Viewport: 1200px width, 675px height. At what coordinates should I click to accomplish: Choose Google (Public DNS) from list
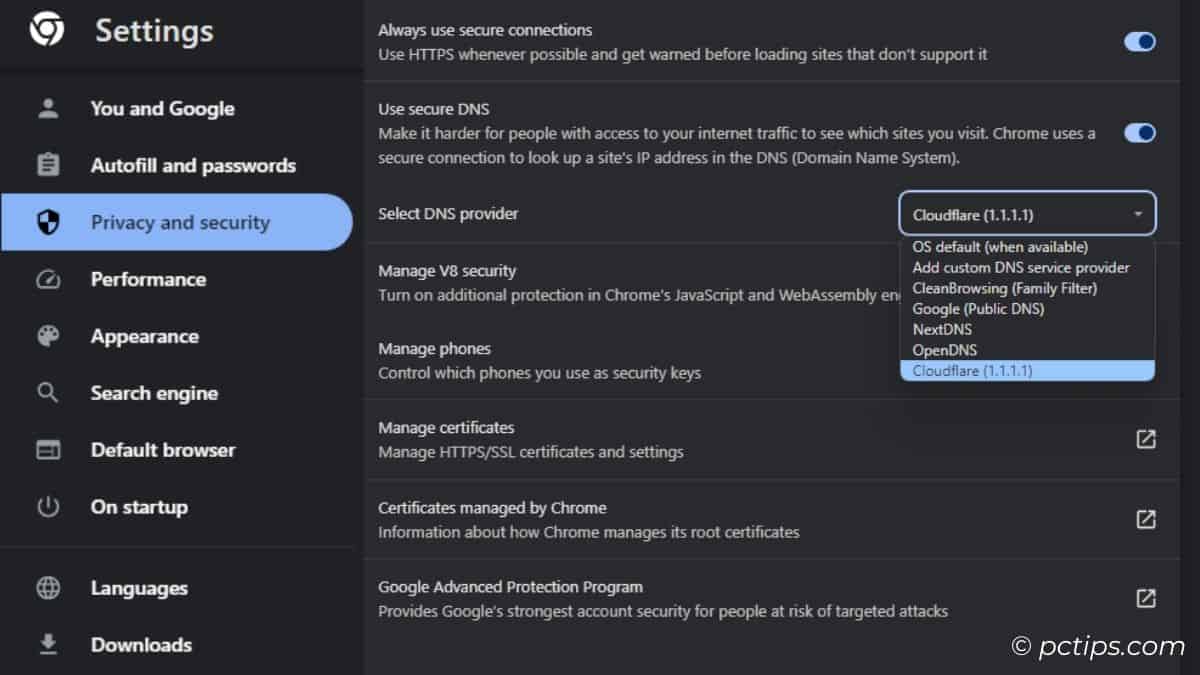click(978, 309)
